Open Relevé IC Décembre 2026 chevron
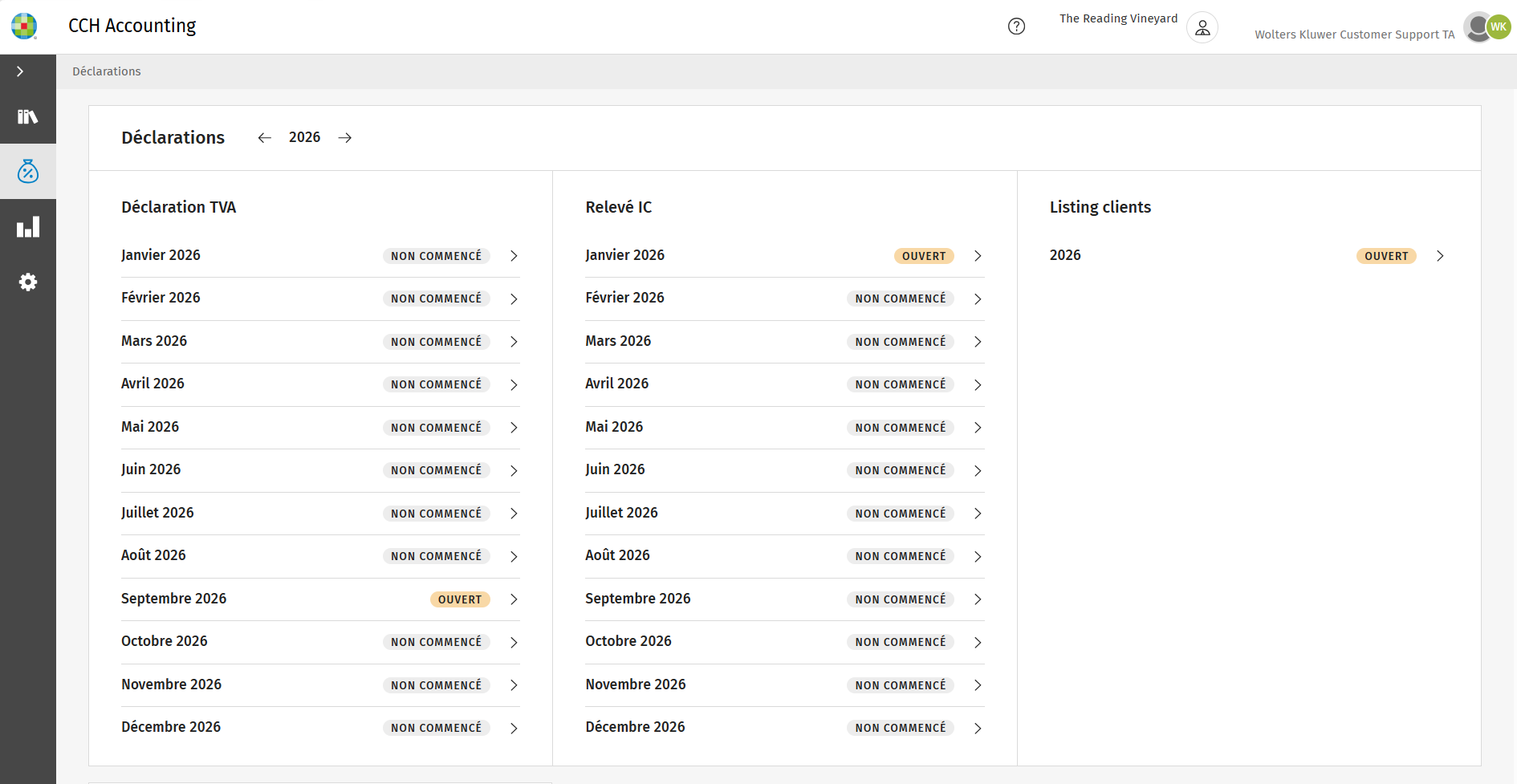The height and width of the screenshot is (784, 1517). pos(978,729)
